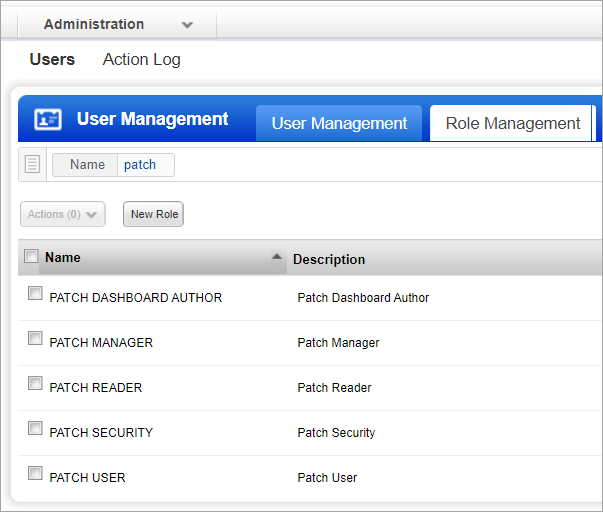Open the PATCH MANAGER role name
Screen dimensions: 603x512
(x=101, y=342)
